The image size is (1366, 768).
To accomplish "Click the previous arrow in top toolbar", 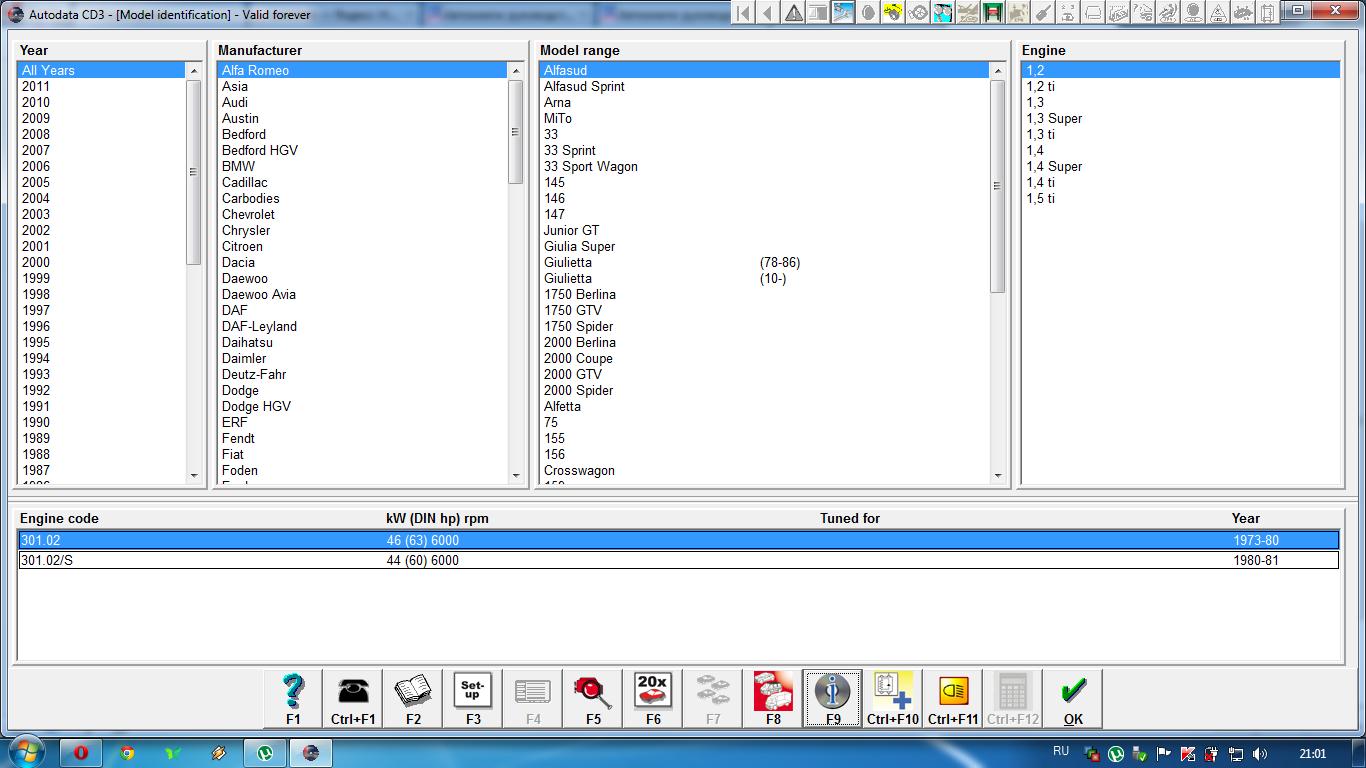I will [x=768, y=13].
